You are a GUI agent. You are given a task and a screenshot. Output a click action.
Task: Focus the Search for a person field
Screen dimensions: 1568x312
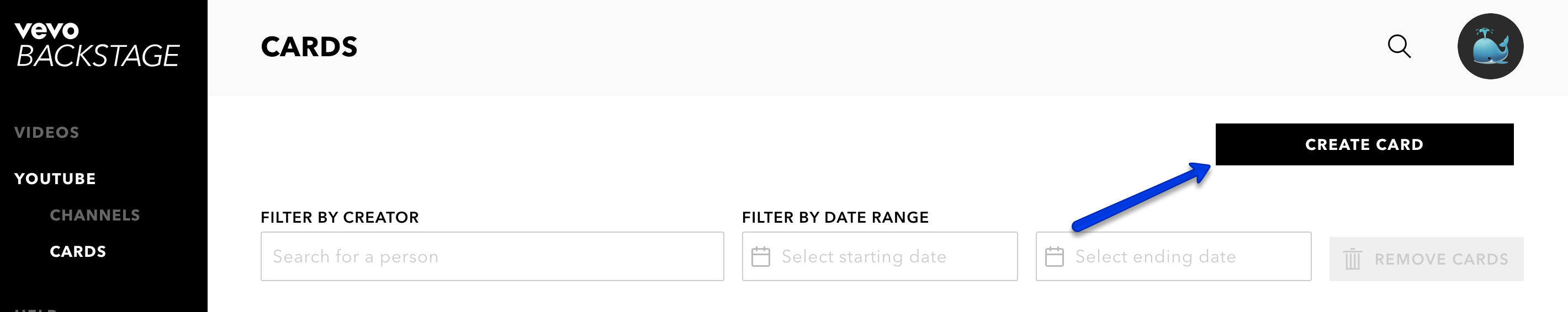pyautogui.click(x=492, y=256)
